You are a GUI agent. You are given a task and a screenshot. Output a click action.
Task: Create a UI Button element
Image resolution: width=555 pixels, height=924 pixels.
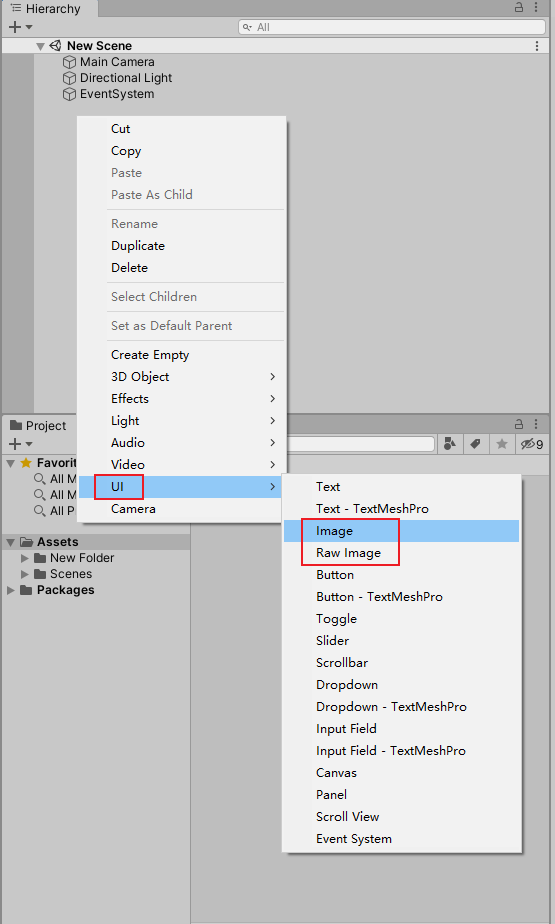click(401, 575)
